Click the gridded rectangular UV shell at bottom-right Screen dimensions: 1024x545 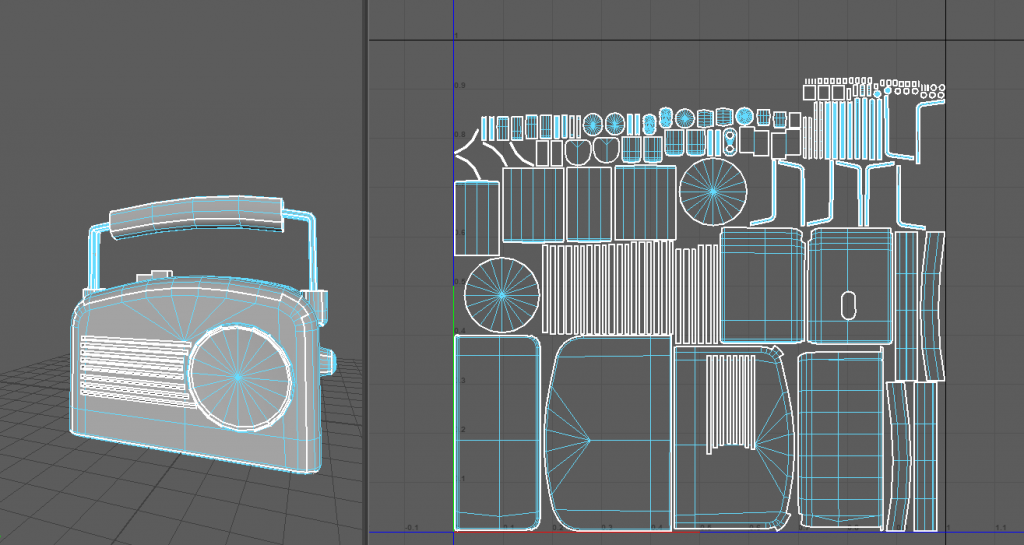pyautogui.click(x=839, y=438)
